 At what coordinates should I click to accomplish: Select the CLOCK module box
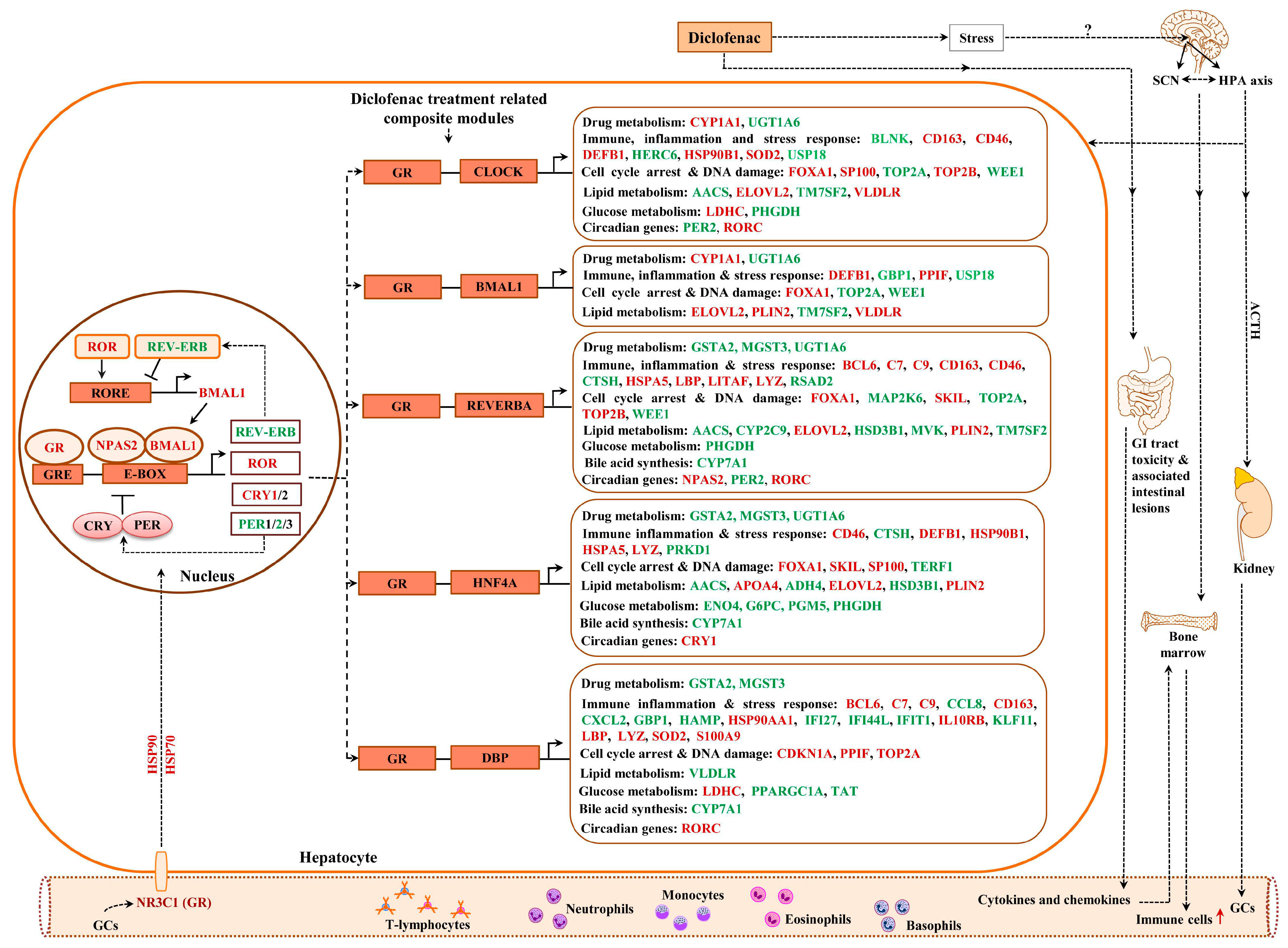click(498, 172)
